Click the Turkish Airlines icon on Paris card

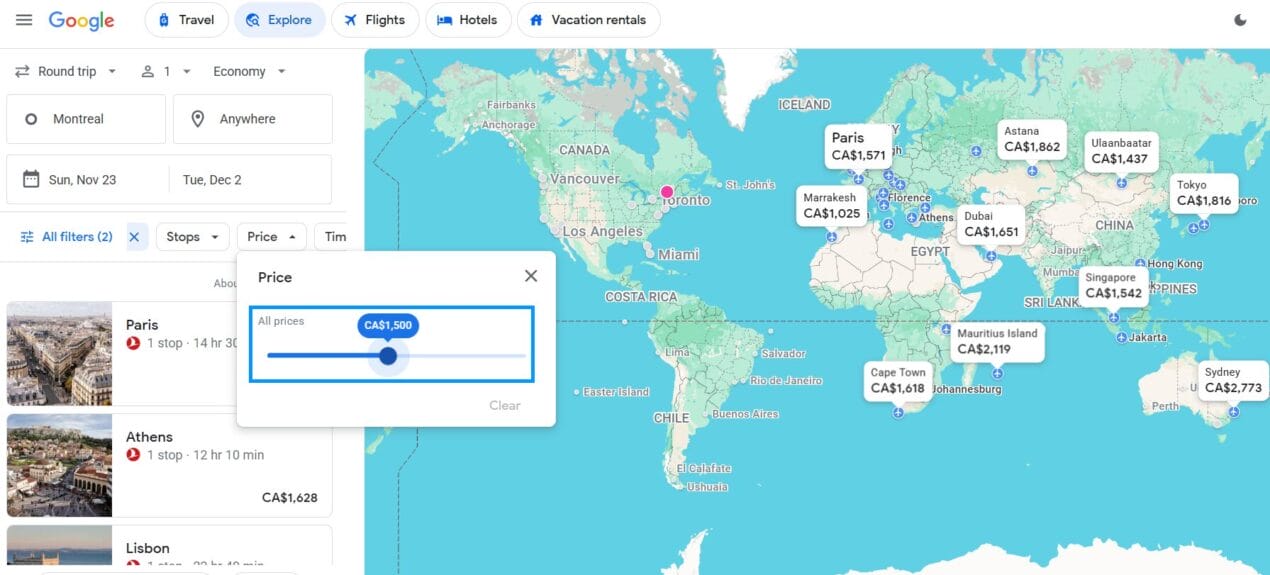(133, 343)
